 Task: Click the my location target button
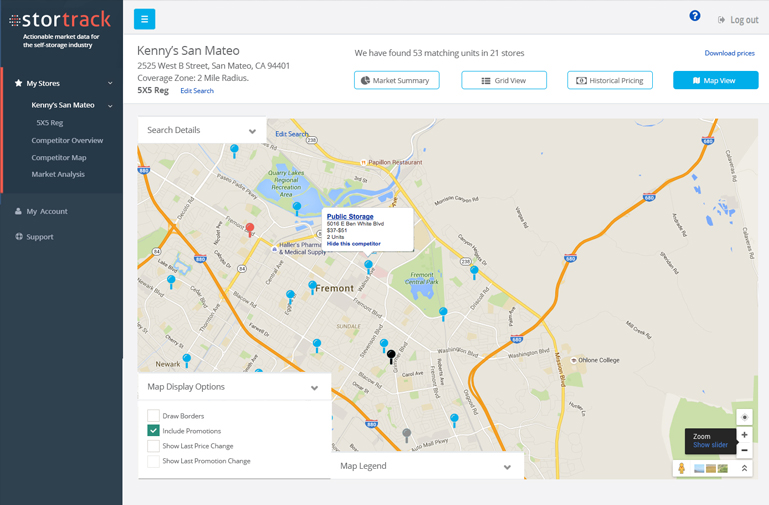pos(744,417)
